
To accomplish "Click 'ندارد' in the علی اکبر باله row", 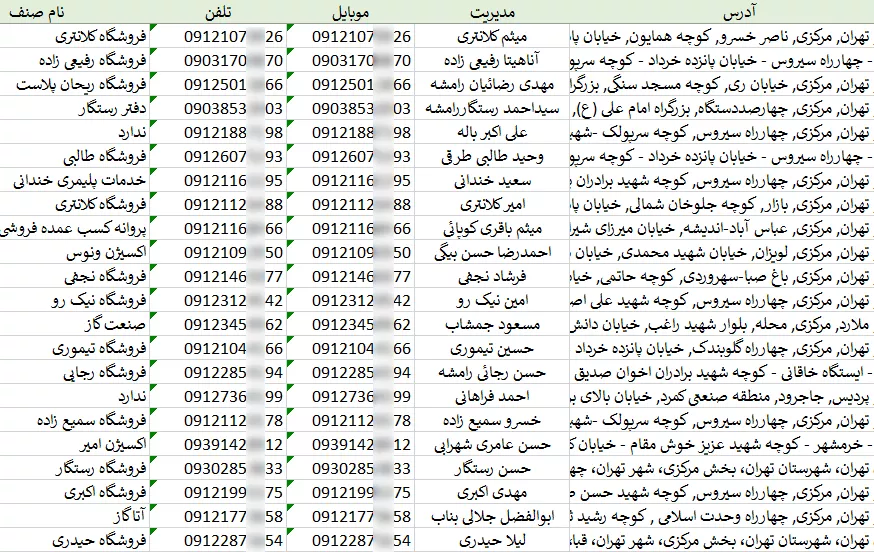I will tap(75, 132).
